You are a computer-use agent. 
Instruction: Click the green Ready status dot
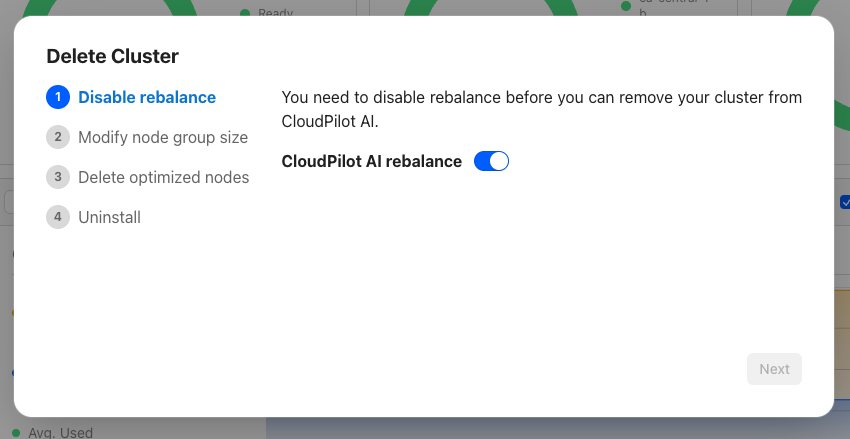245,13
